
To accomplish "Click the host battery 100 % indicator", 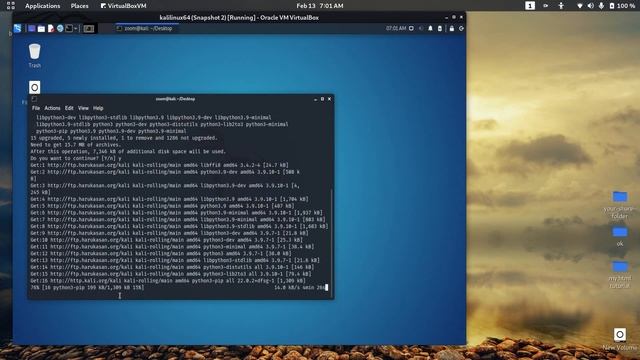I will [622, 6].
